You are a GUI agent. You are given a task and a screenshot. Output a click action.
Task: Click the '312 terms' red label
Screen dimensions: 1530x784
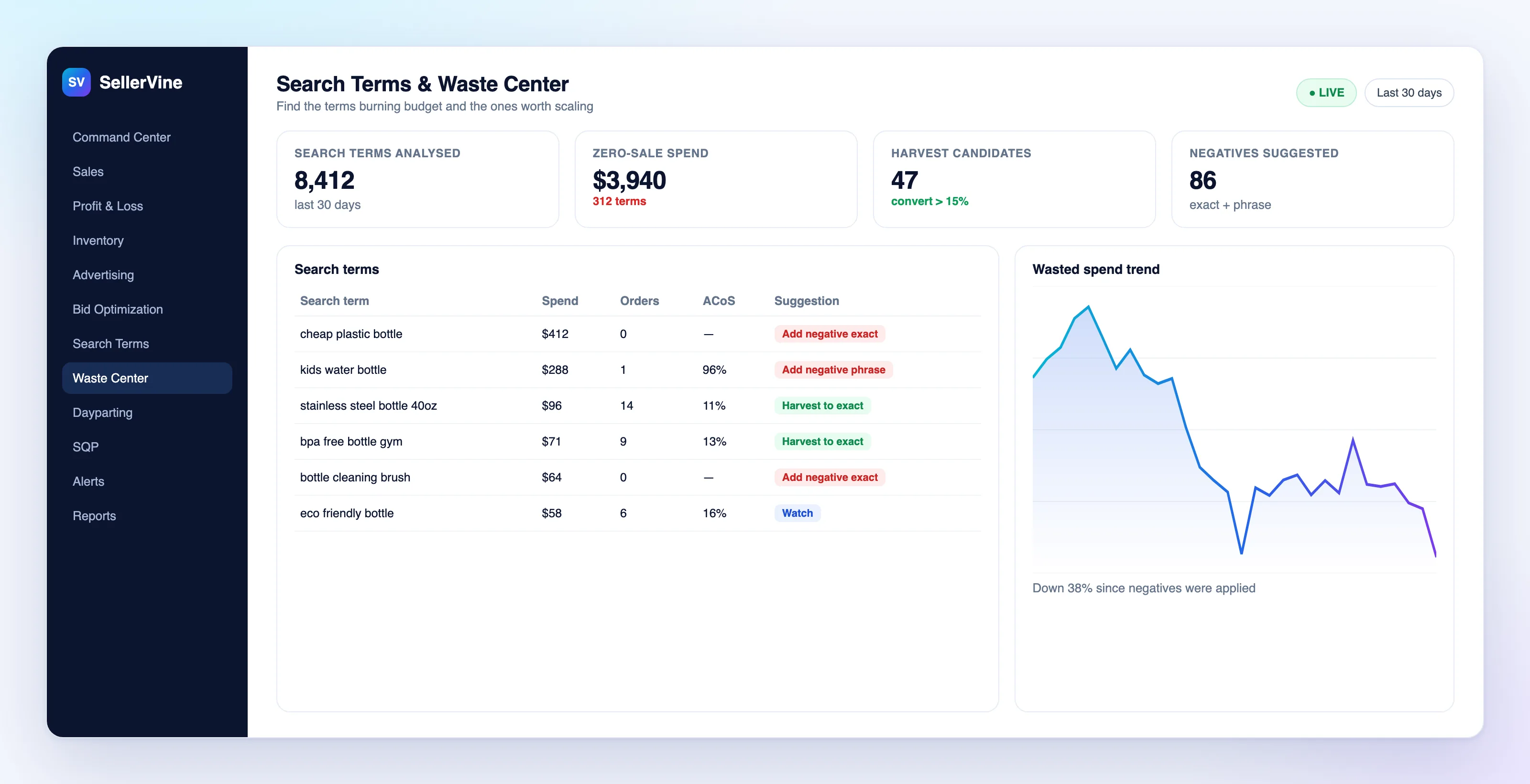click(x=619, y=201)
